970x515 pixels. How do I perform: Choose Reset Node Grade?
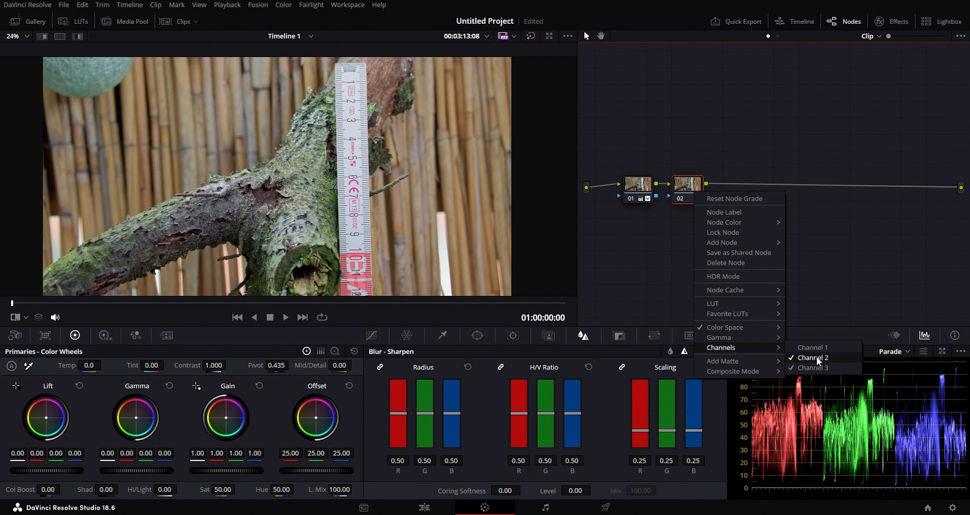[x=734, y=199]
